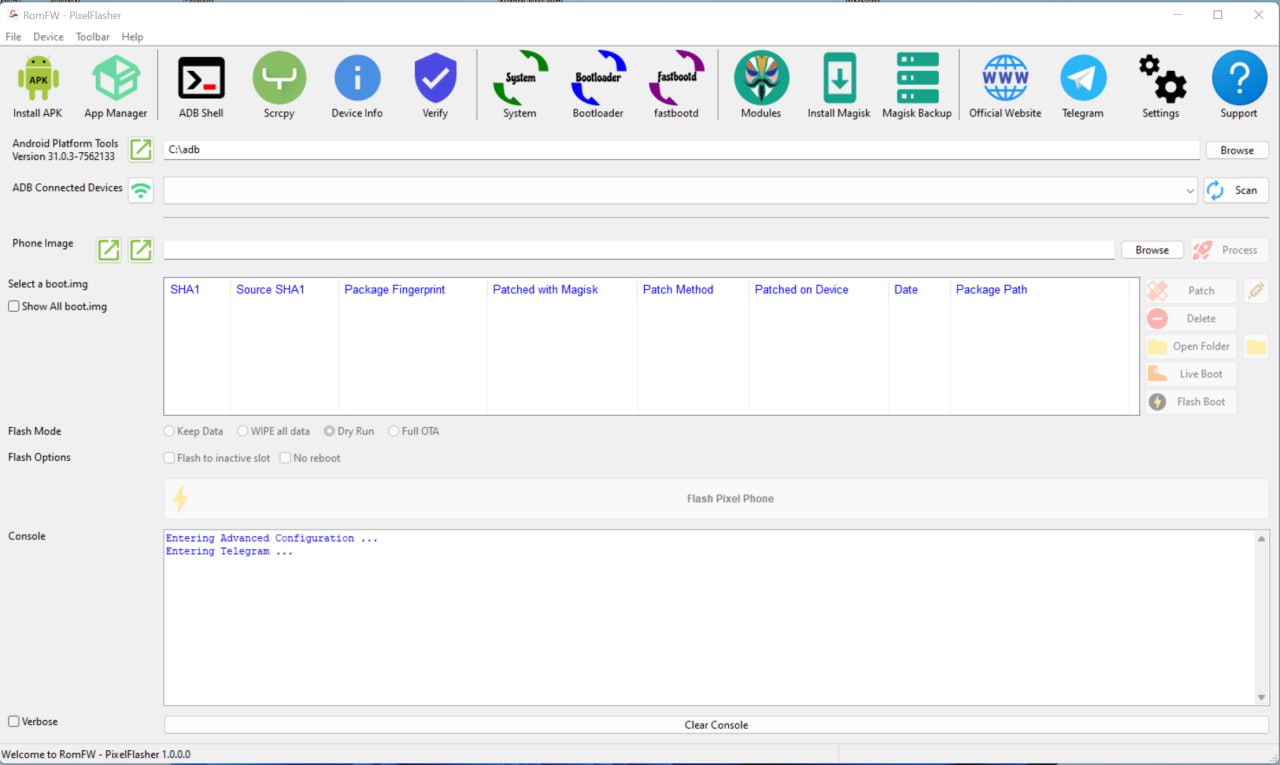Click the Process rocket button
This screenshot has width=1280, height=765.
tap(1229, 250)
